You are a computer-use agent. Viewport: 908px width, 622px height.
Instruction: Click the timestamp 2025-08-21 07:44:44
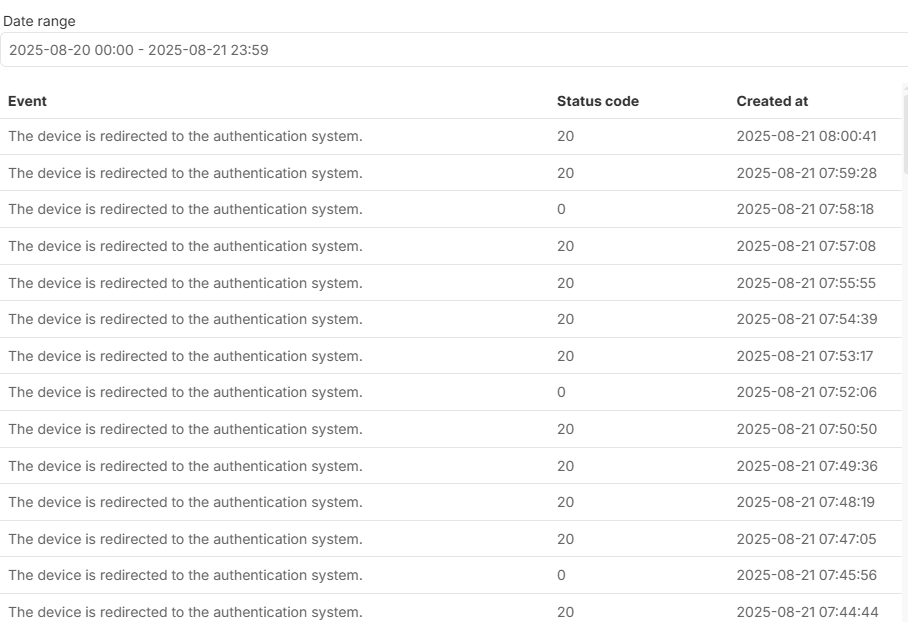(806, 612)
